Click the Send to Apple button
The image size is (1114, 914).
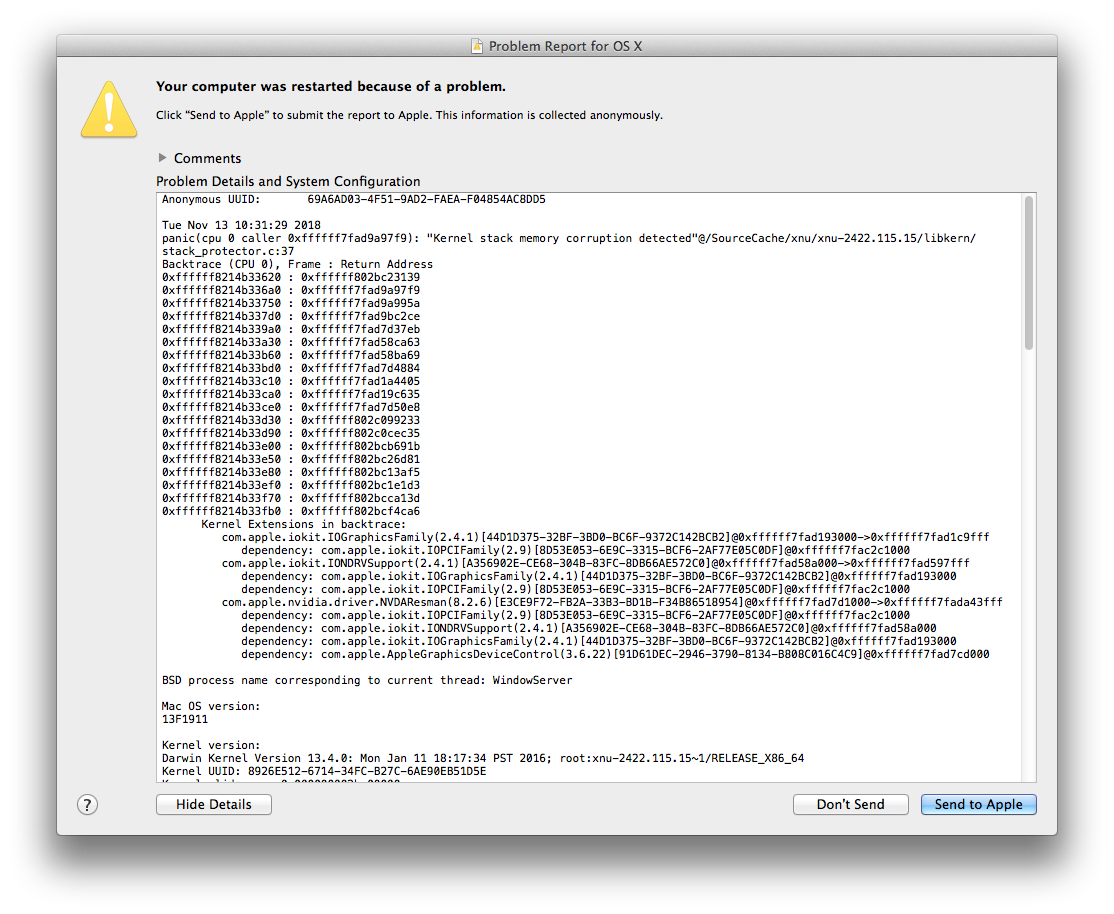(978, 805)
